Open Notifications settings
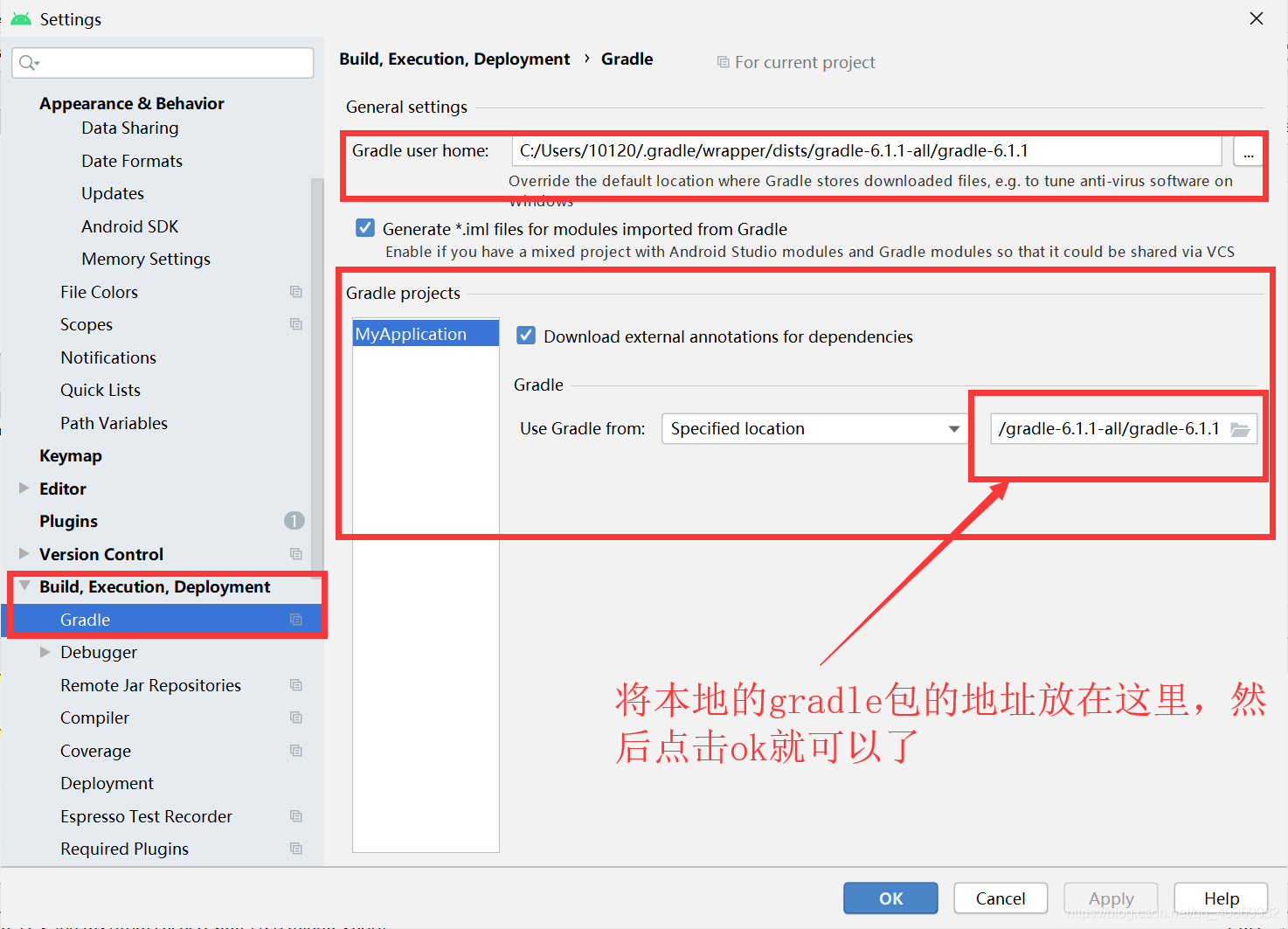Viewport: 1288px width, 929px height. click(x=108, y=357)
